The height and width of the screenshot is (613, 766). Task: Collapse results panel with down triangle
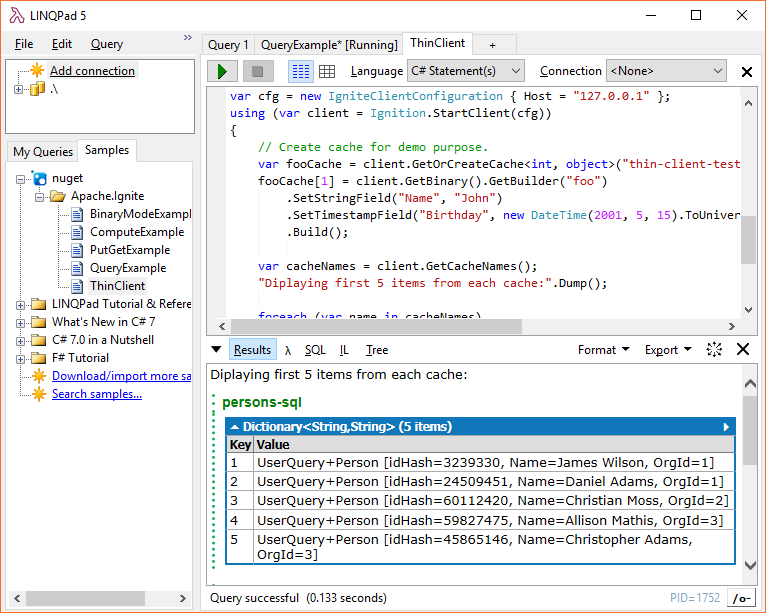coord(216,349)
